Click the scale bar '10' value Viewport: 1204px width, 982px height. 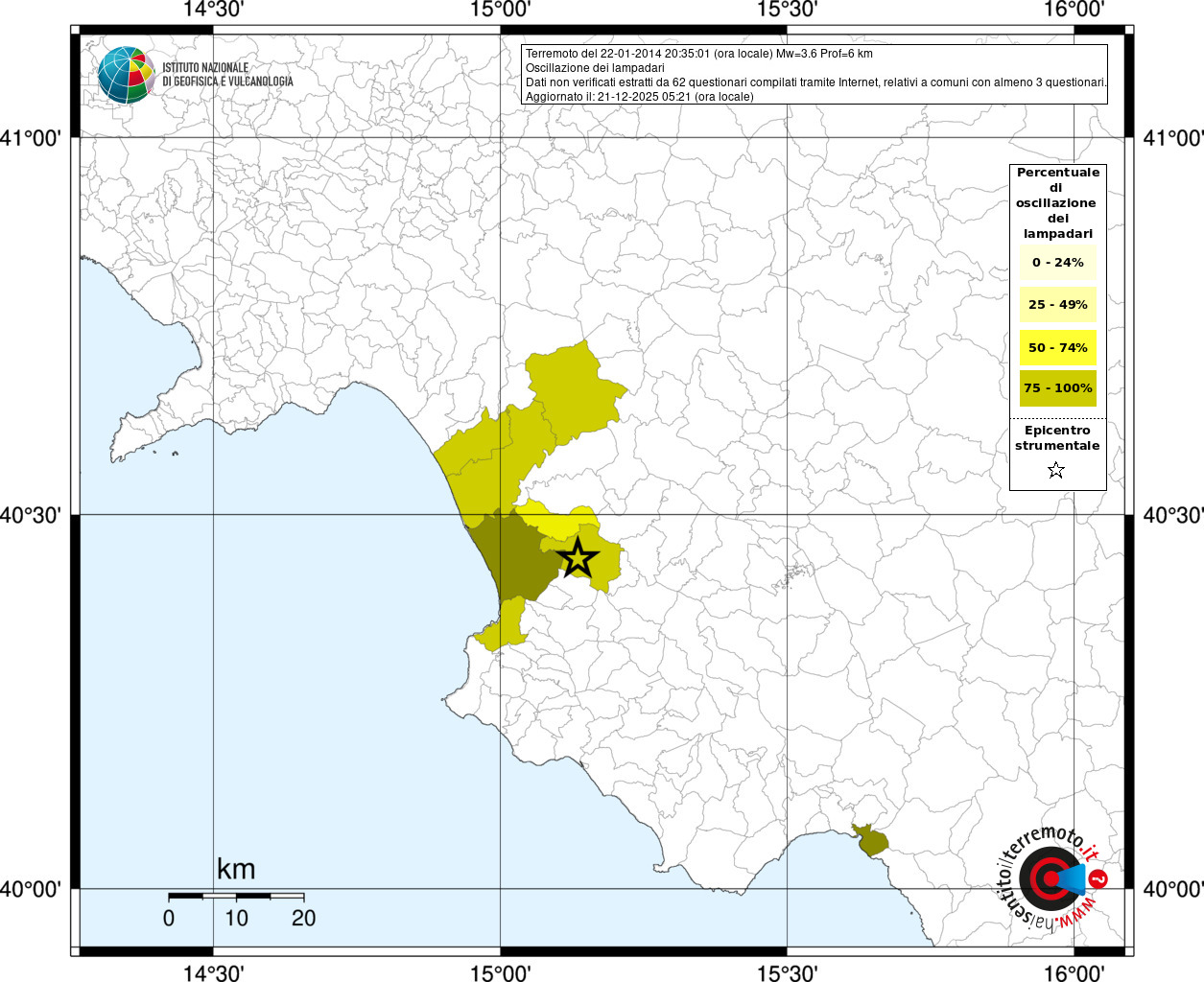(236, 918)
